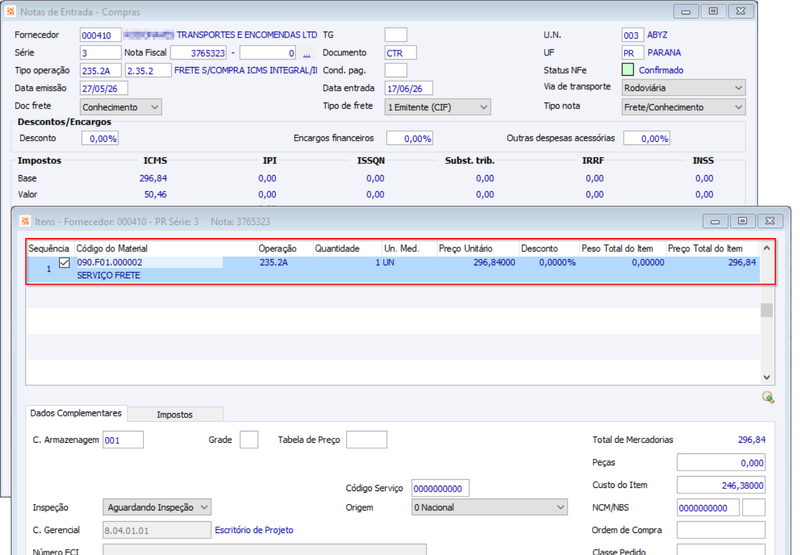
Task: Click the Escritório de Projeto link
Action: pos(254,530)
